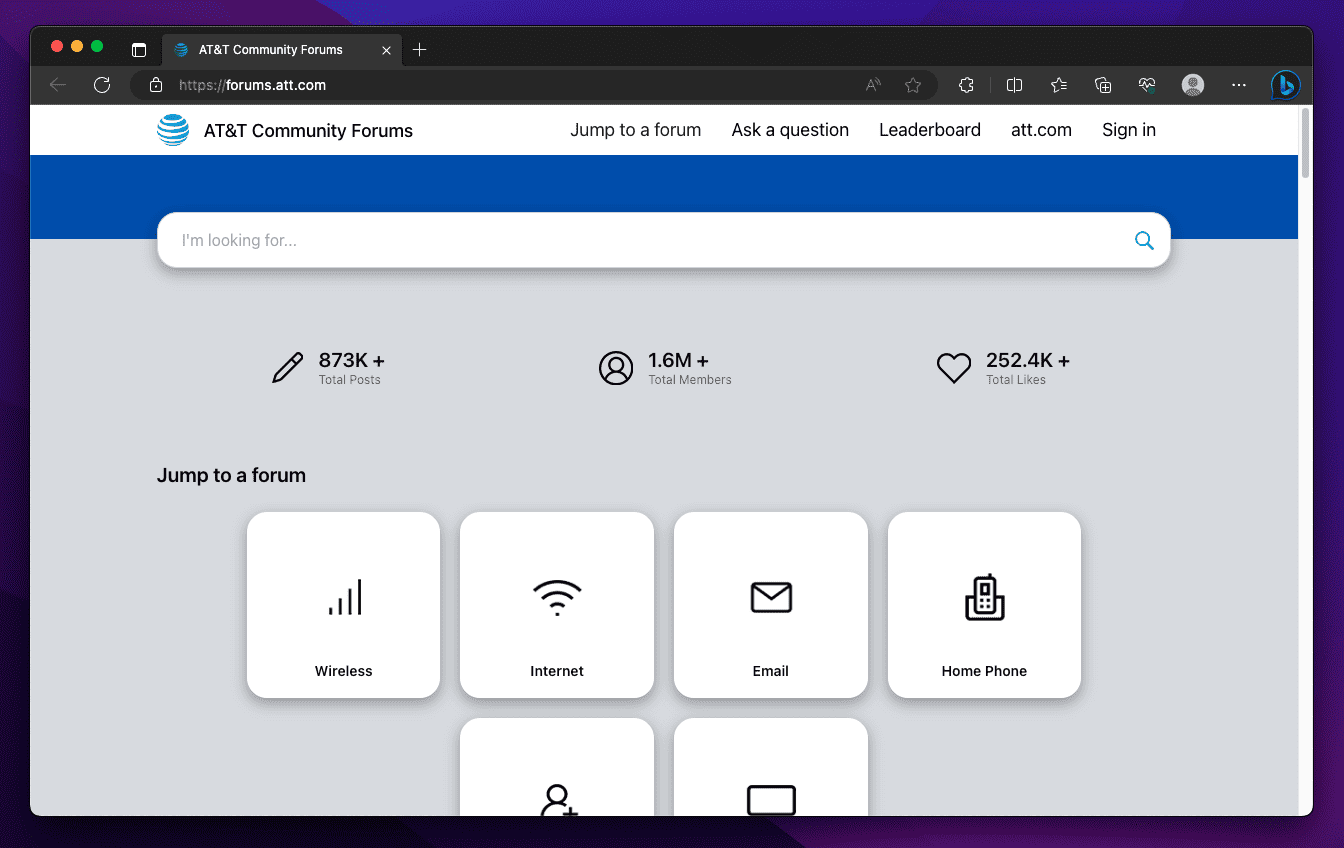Screen dimensions: 1344x848
Task: Select the Ask a question nav item
Action: click(790, 130)
